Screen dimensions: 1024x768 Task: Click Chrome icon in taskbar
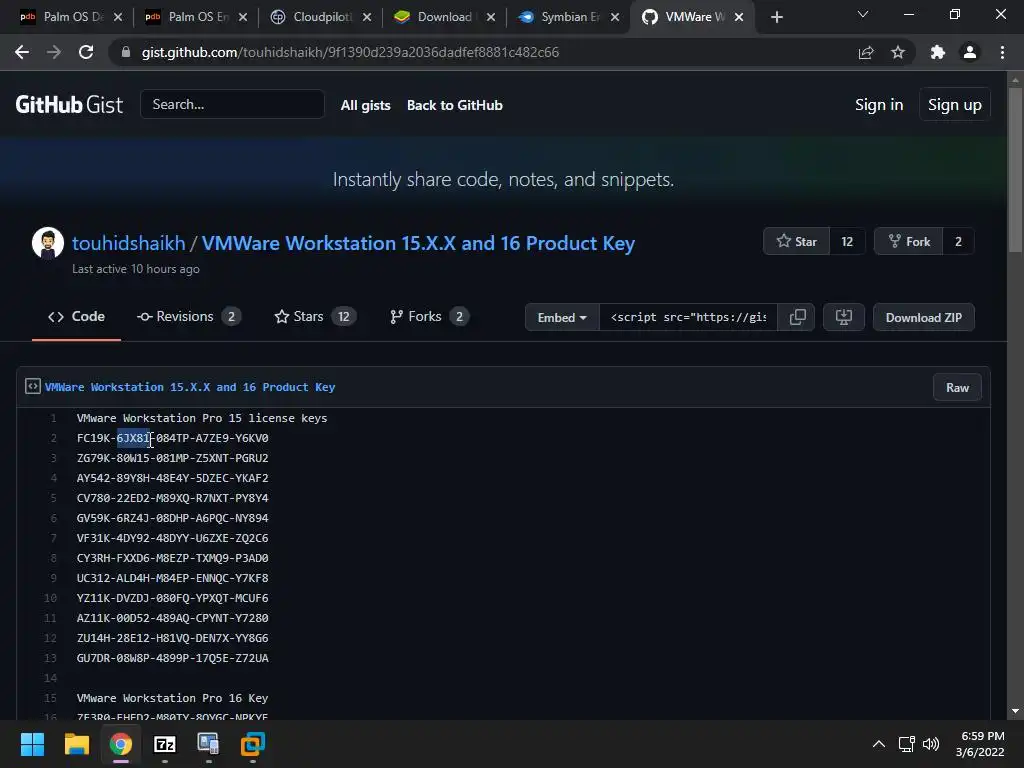tap(121, 744)
